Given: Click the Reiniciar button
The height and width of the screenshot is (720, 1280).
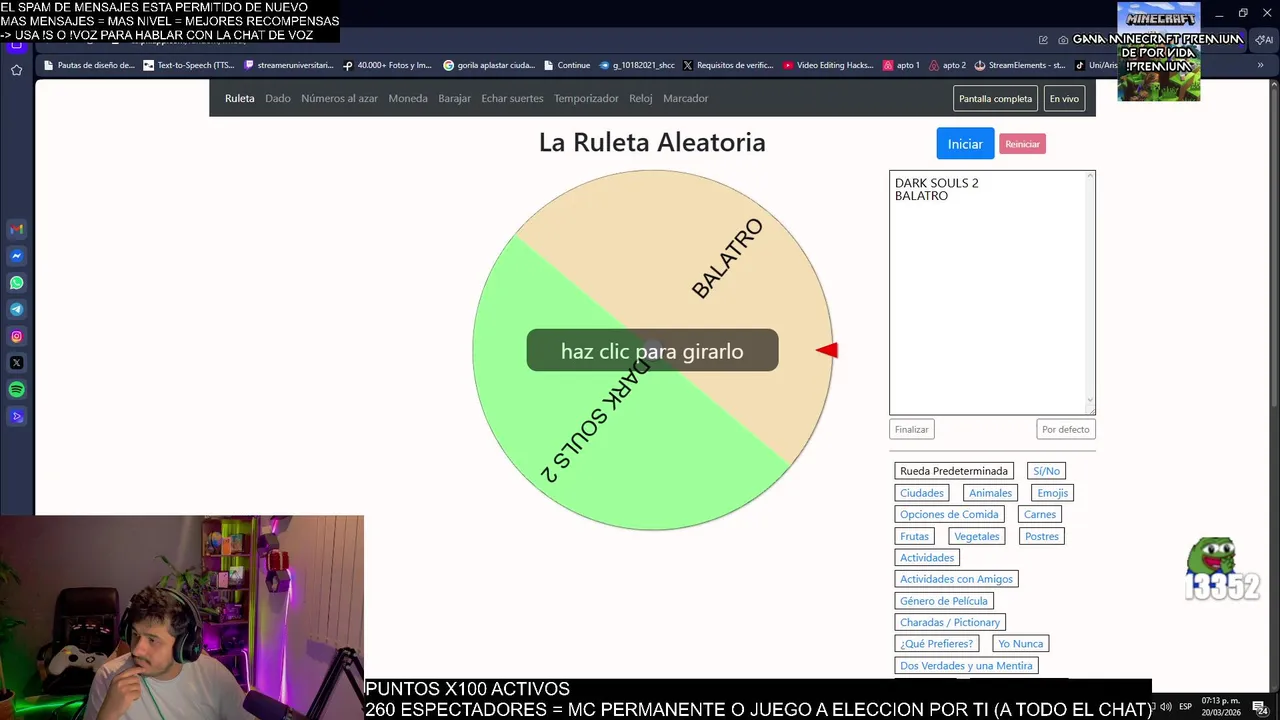Looking at the screenshot, I should [1022, 144].
